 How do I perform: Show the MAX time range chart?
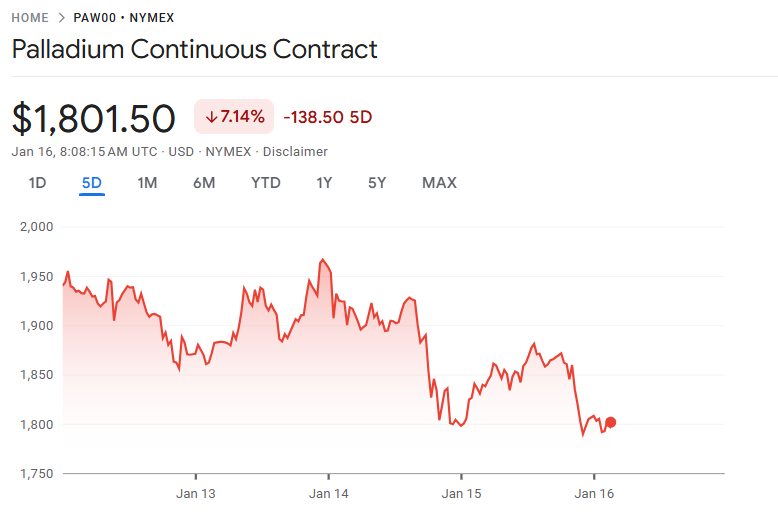tap(439, 182)
